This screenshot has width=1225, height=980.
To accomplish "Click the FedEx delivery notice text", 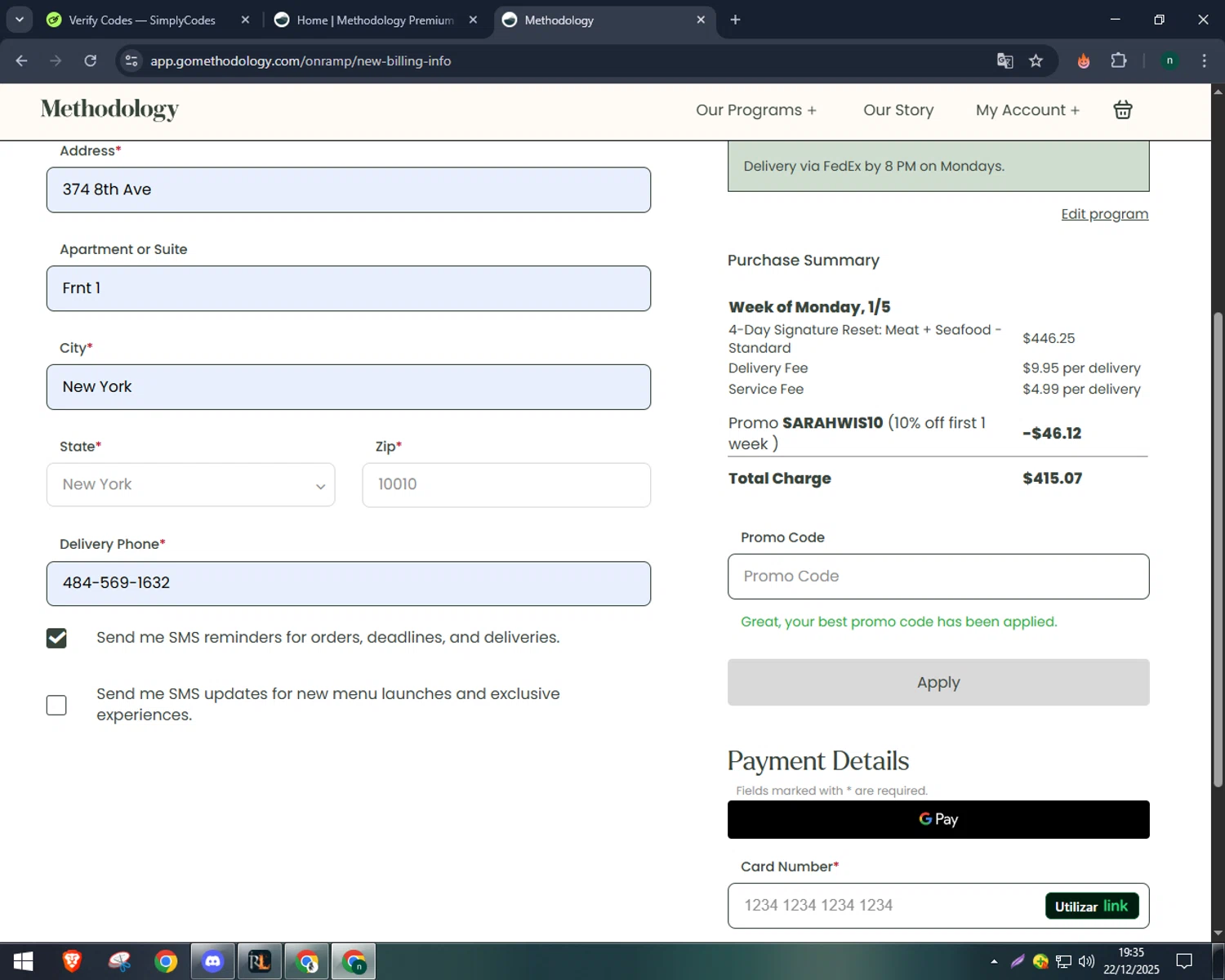I will click(x=874, y=166).
